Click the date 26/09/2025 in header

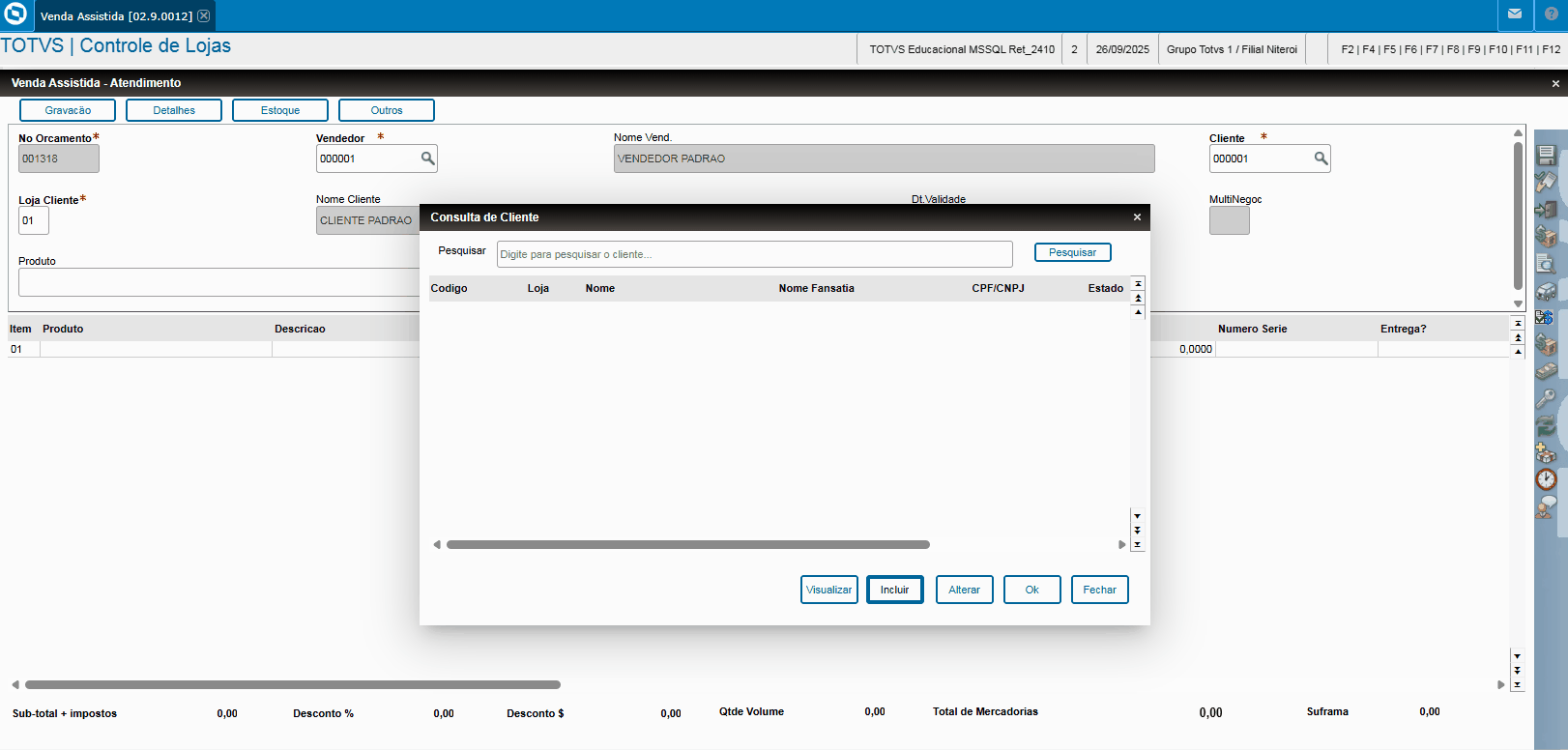(x=1122, y=49)
